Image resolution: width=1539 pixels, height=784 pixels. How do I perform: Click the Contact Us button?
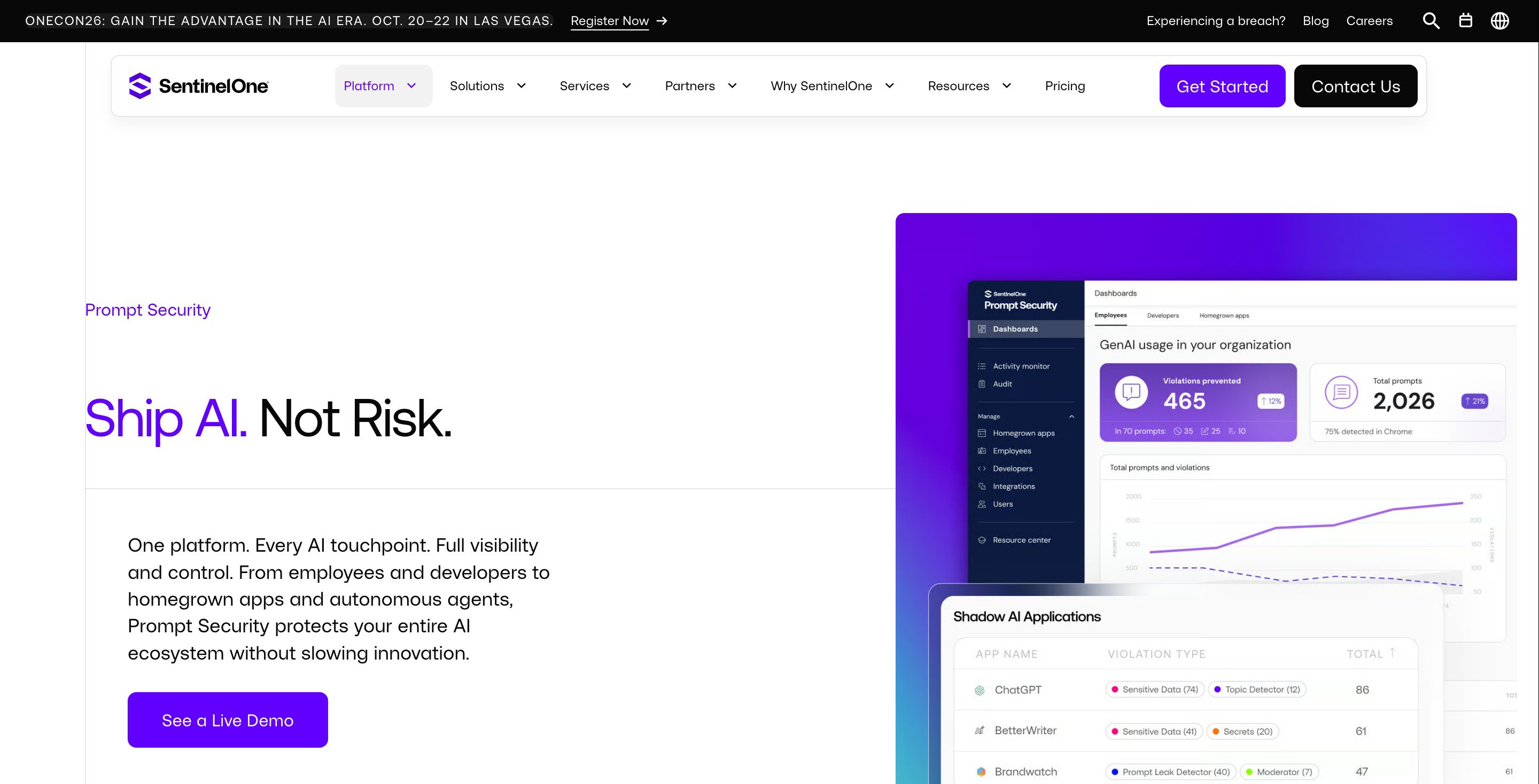point(1356,86)
